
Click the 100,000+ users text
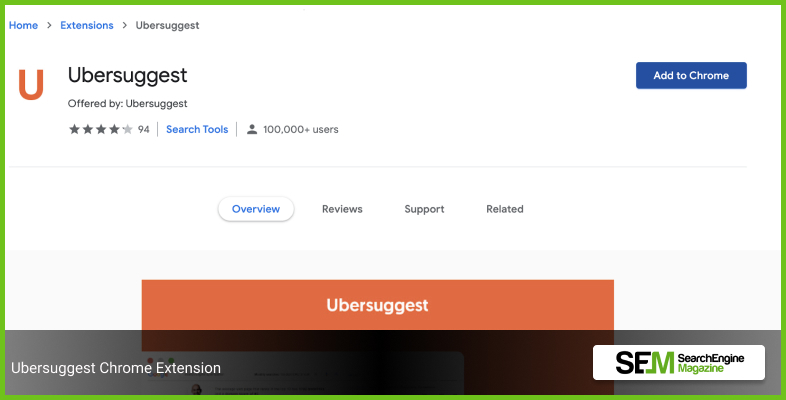[x=301, y=129]
